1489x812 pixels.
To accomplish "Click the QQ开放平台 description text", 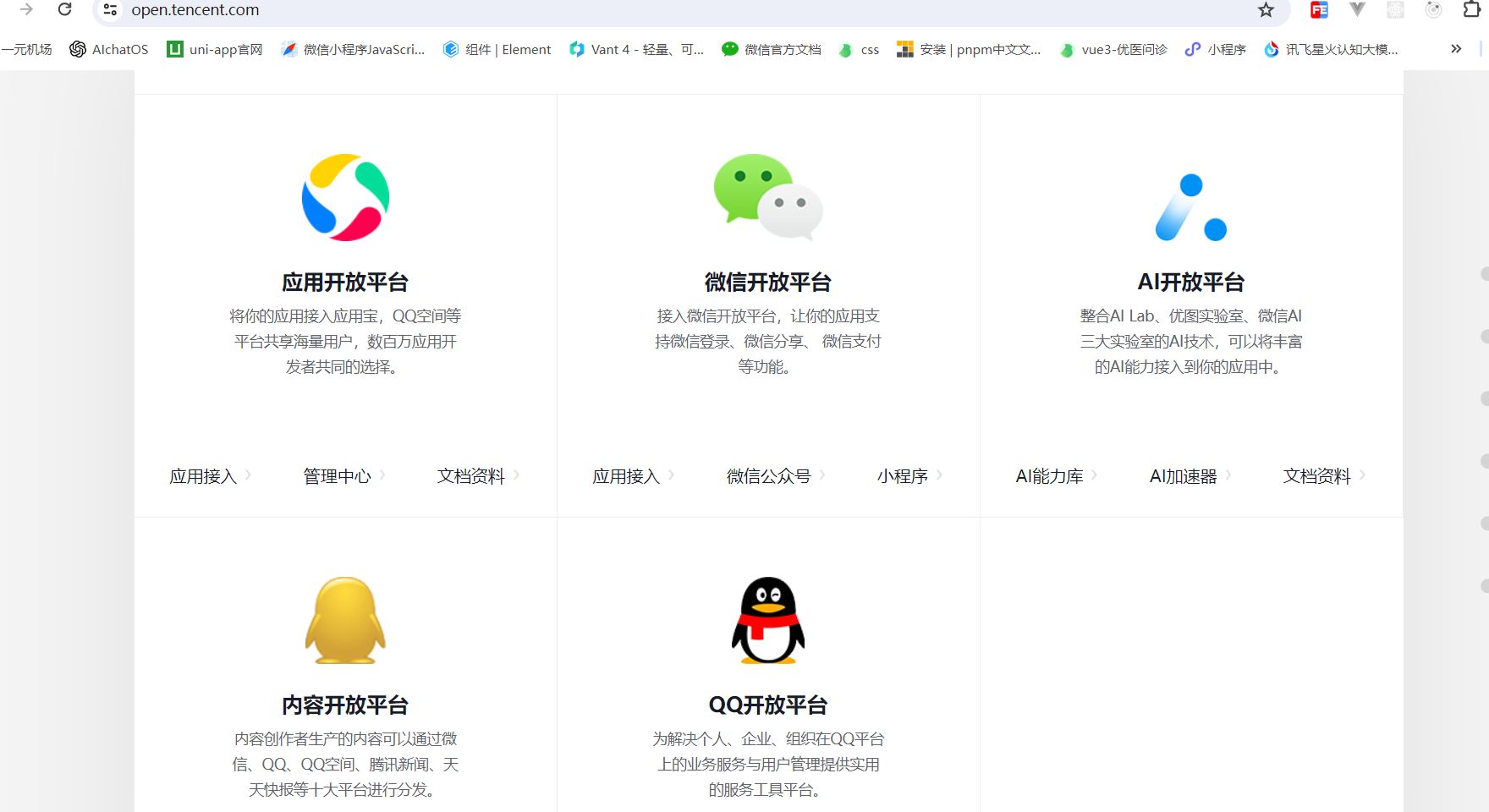I will (x=768, y=764).
